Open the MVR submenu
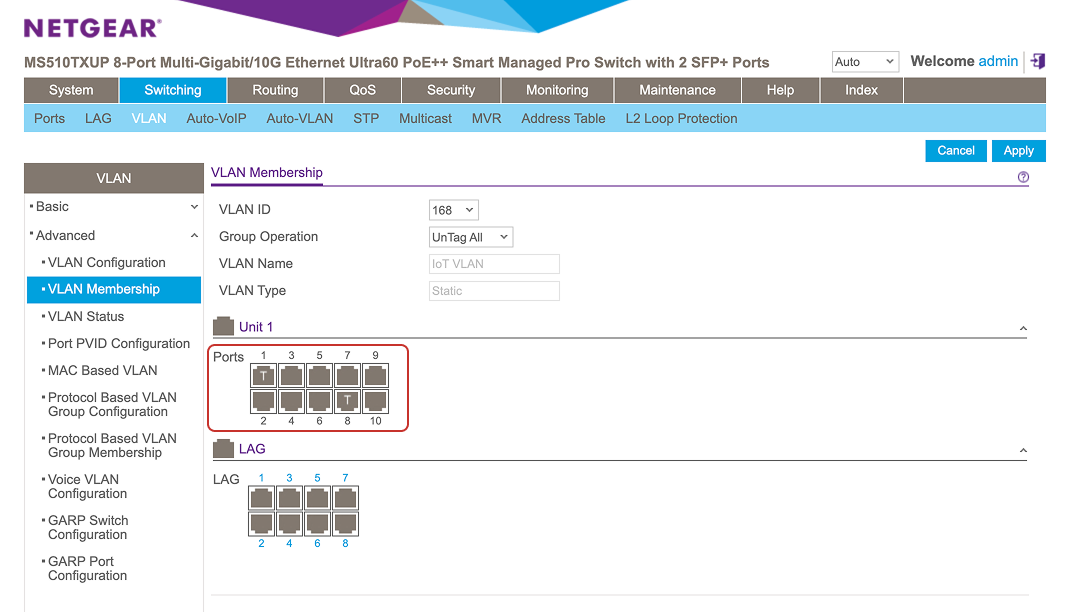This screenshot has width=1069, height=612. [487, 119]
